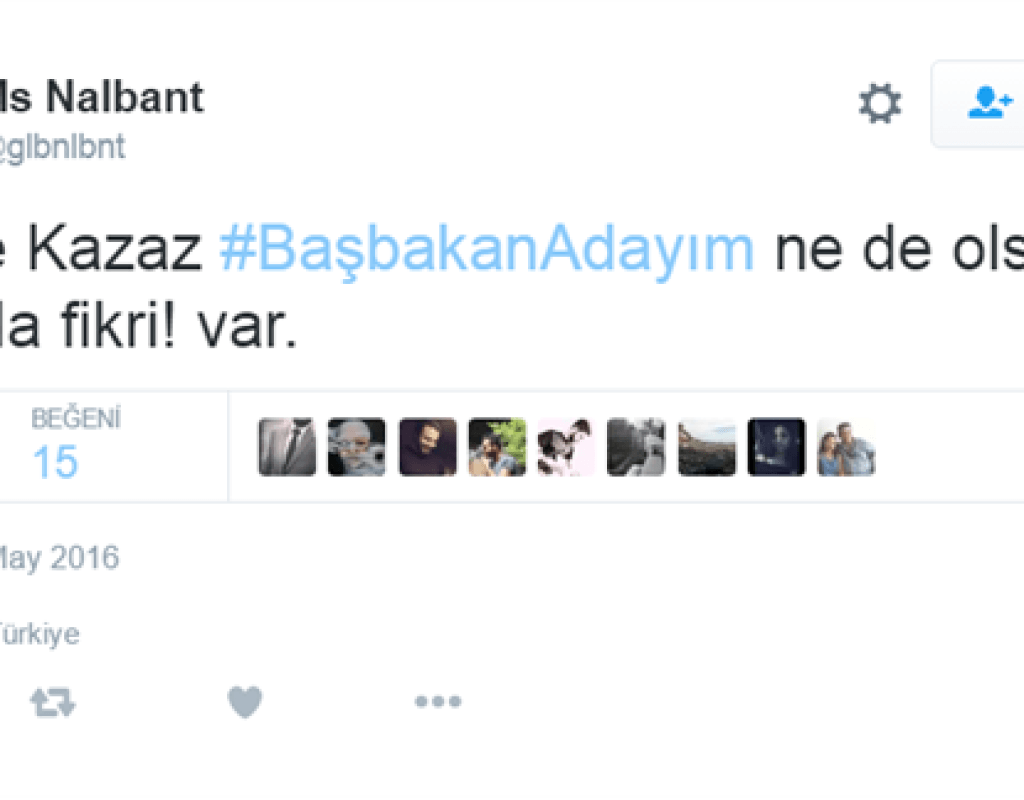Image resolution: width=1024 pixels, height=800 pixels.
Task: Open seventh liker landscape avatar
Action: pyautogui.click(x=707, y=447)
